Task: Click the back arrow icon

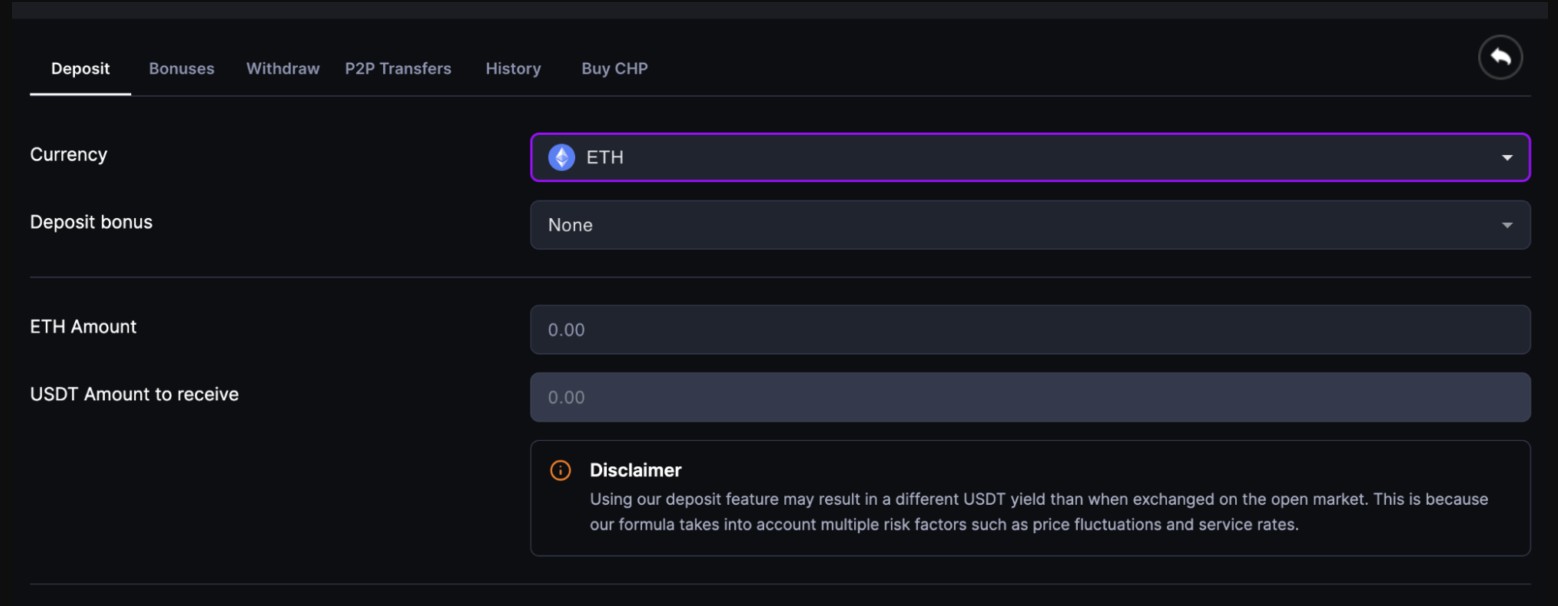Action: [x=1500, y=58]
